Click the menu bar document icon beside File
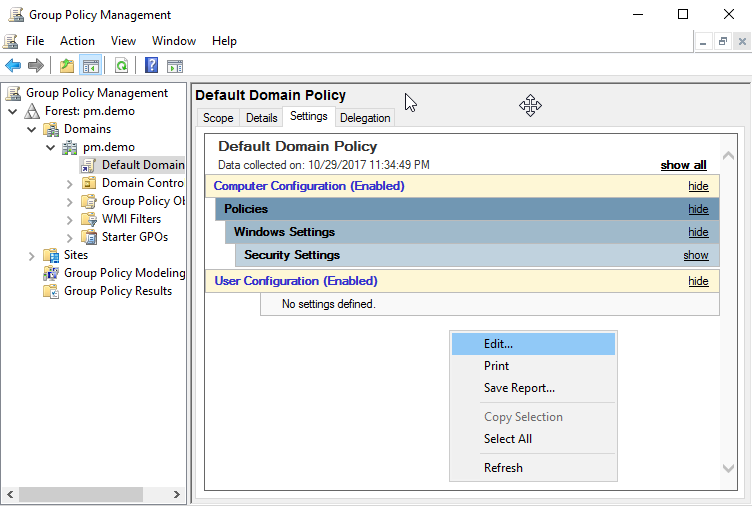752x506 pixels. pyautogui.click(x=11, y=41)
